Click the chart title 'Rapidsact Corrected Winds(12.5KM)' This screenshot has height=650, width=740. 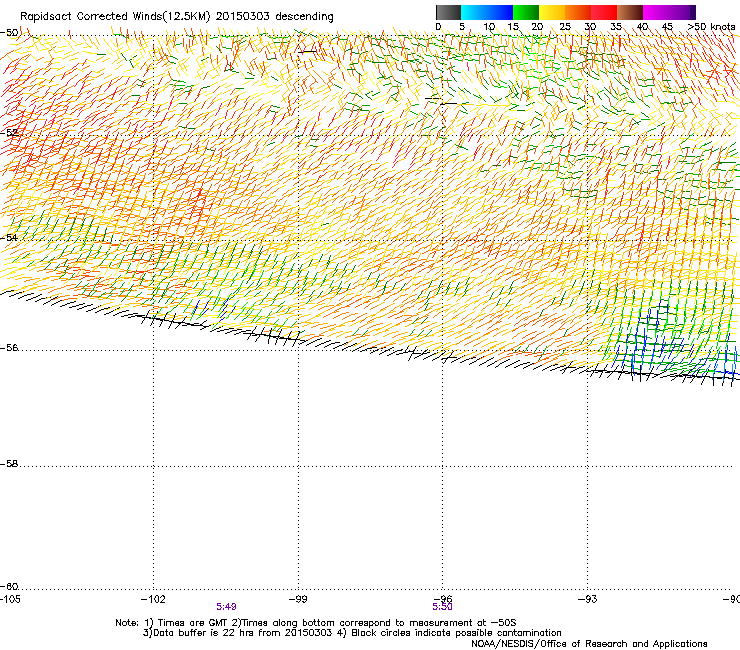pyautogui.click(x=115, y=17)
